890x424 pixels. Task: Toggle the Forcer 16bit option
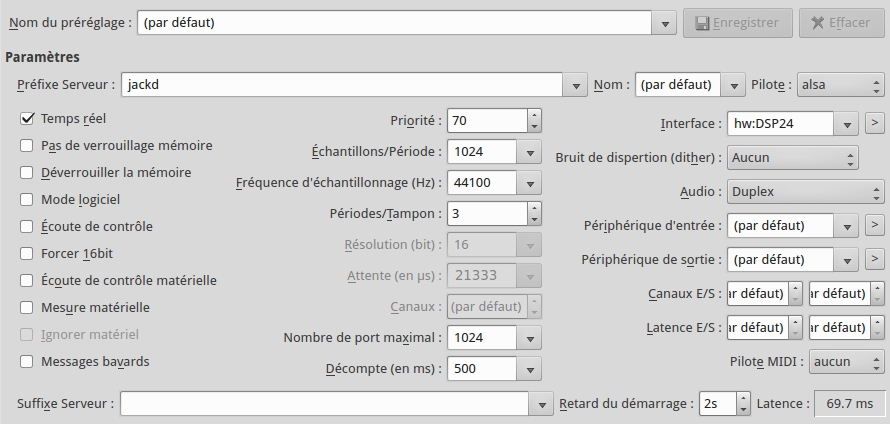(x=28, y=253)
